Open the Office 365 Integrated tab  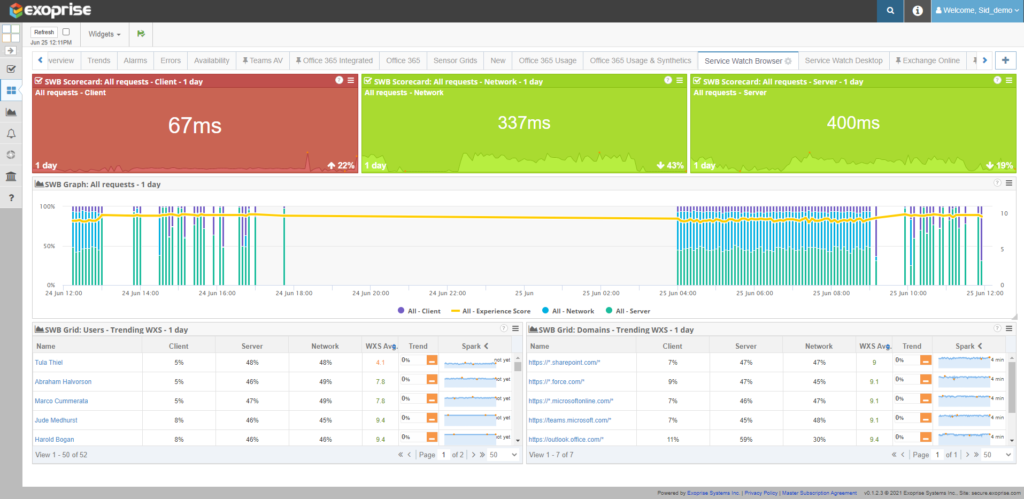coord(334,61)
